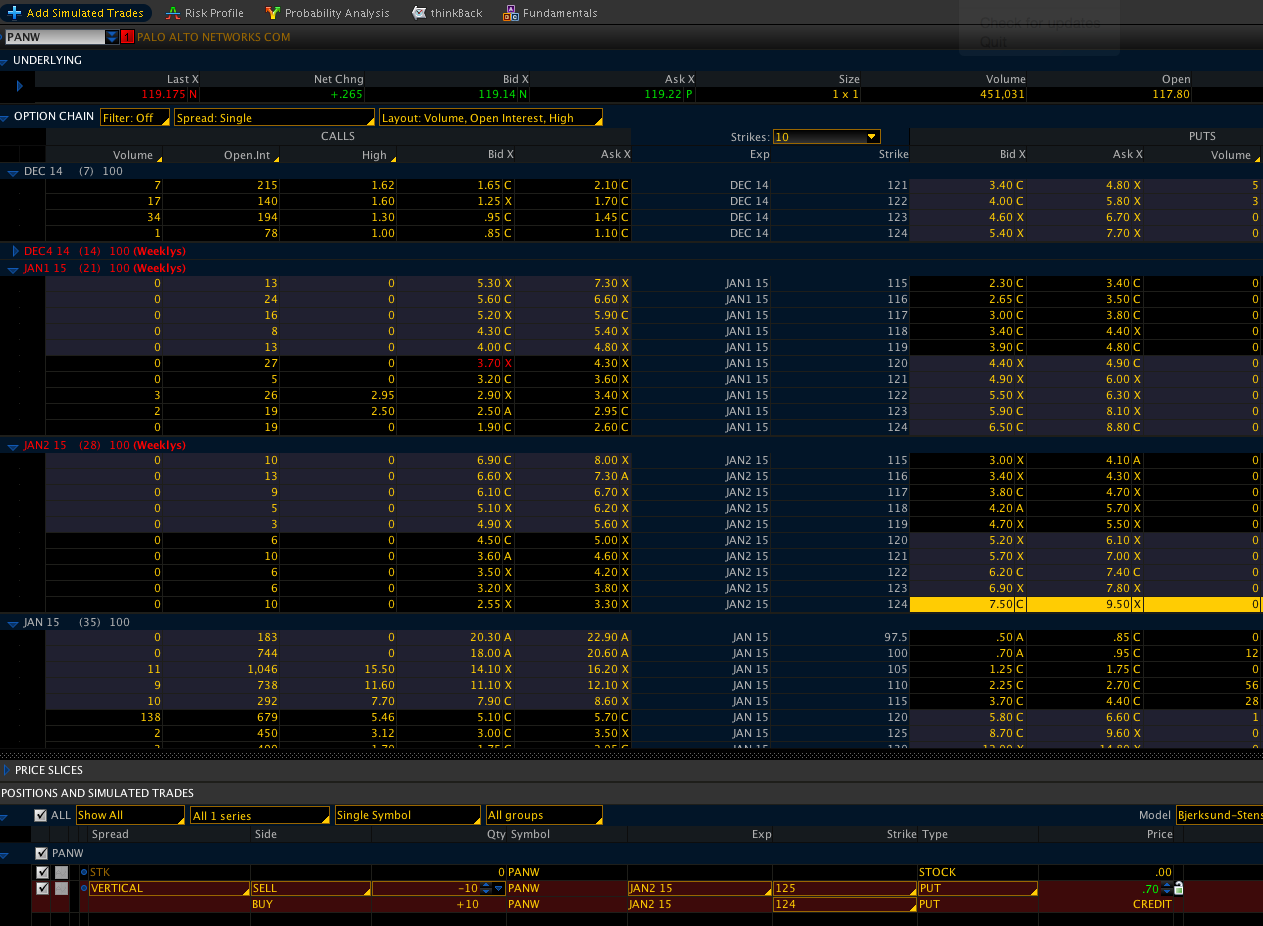The height and width of the screenshot is (926, 1263).
Task: Open the Filter: Off dropdown
Action: [134, 117]
